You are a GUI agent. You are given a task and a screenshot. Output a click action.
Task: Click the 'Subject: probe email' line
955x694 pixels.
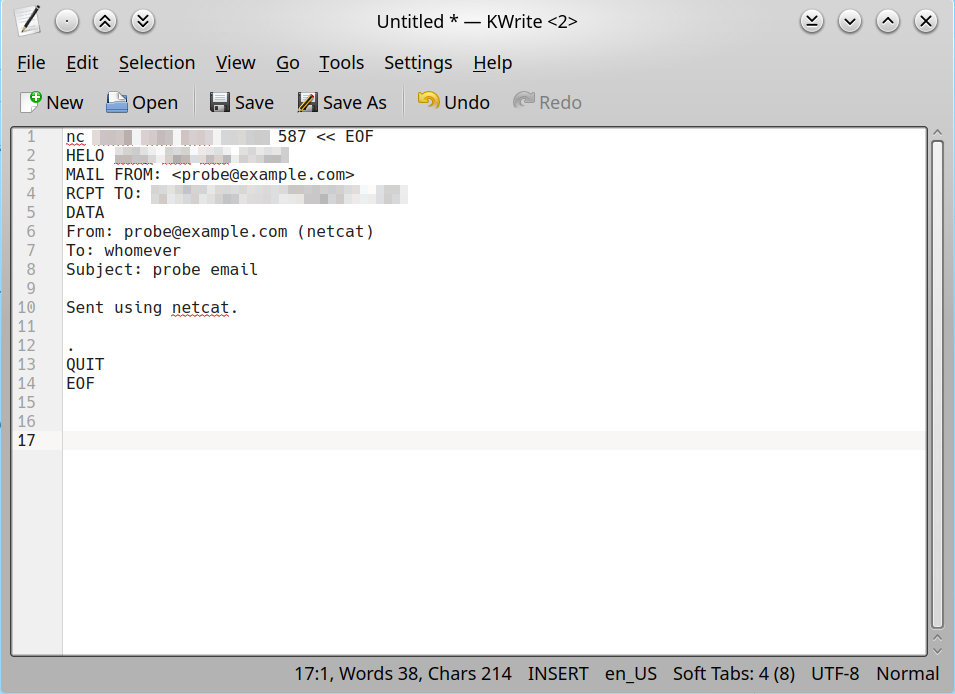pyautogui.click(x=162, y=270)
